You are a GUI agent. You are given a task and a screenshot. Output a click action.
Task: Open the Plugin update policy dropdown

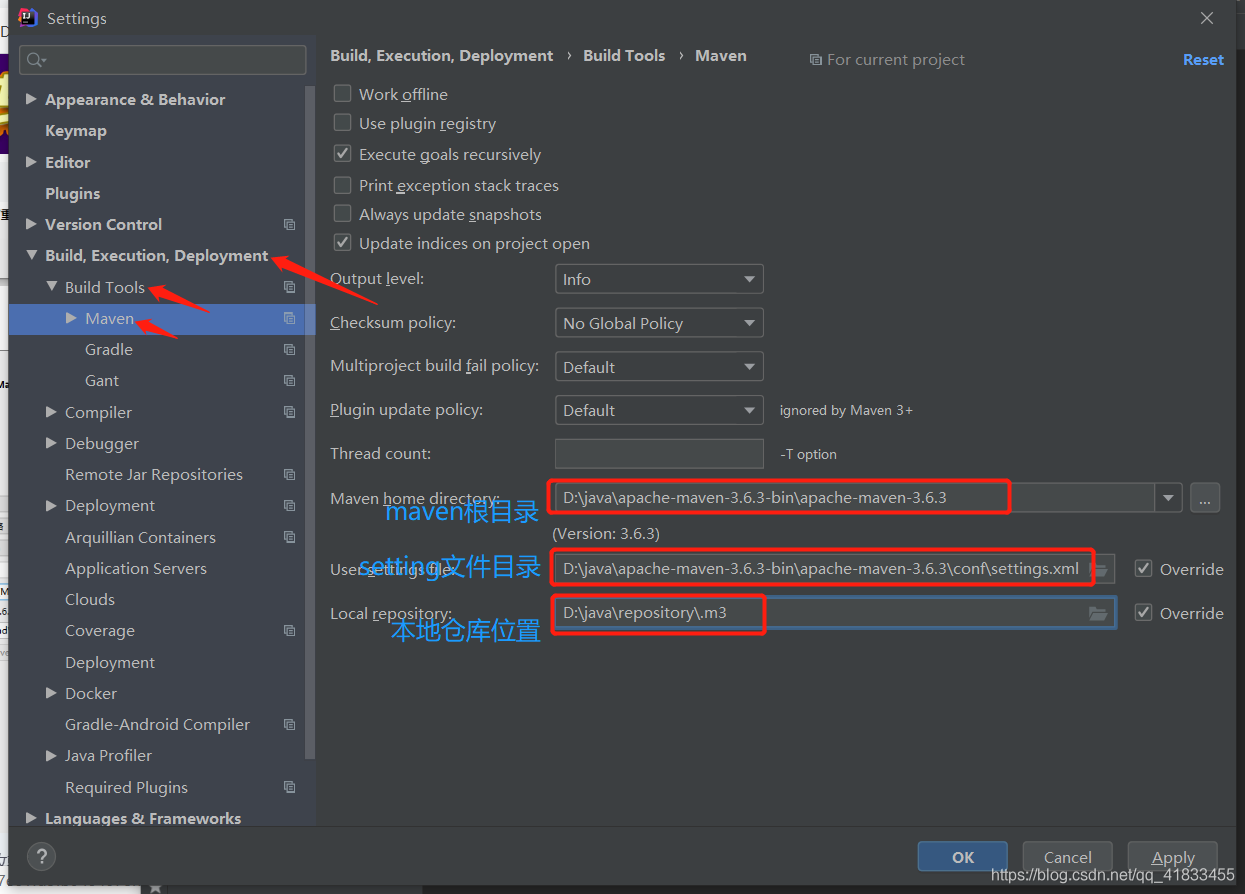659,410
